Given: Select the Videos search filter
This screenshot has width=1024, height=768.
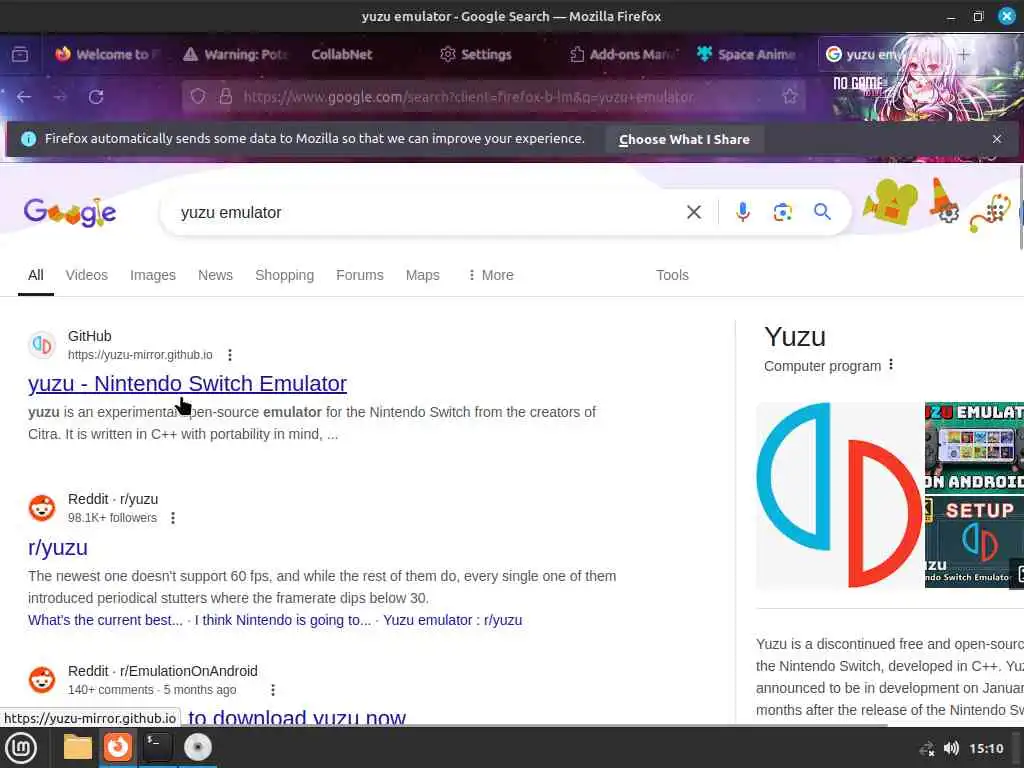Looking at the screenshot, I should [x=86, y=275].
